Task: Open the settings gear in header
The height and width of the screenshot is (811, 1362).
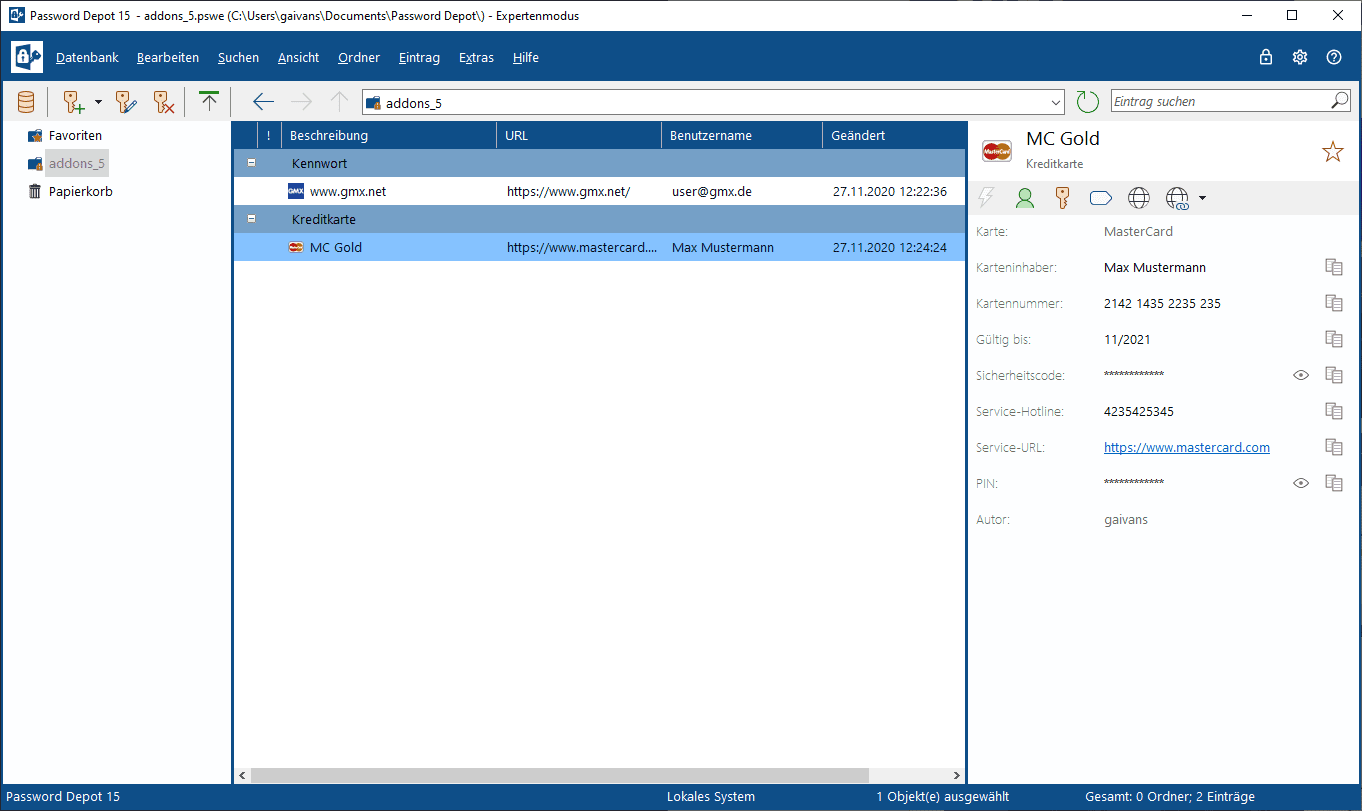Action: [x=1300, y=57]
